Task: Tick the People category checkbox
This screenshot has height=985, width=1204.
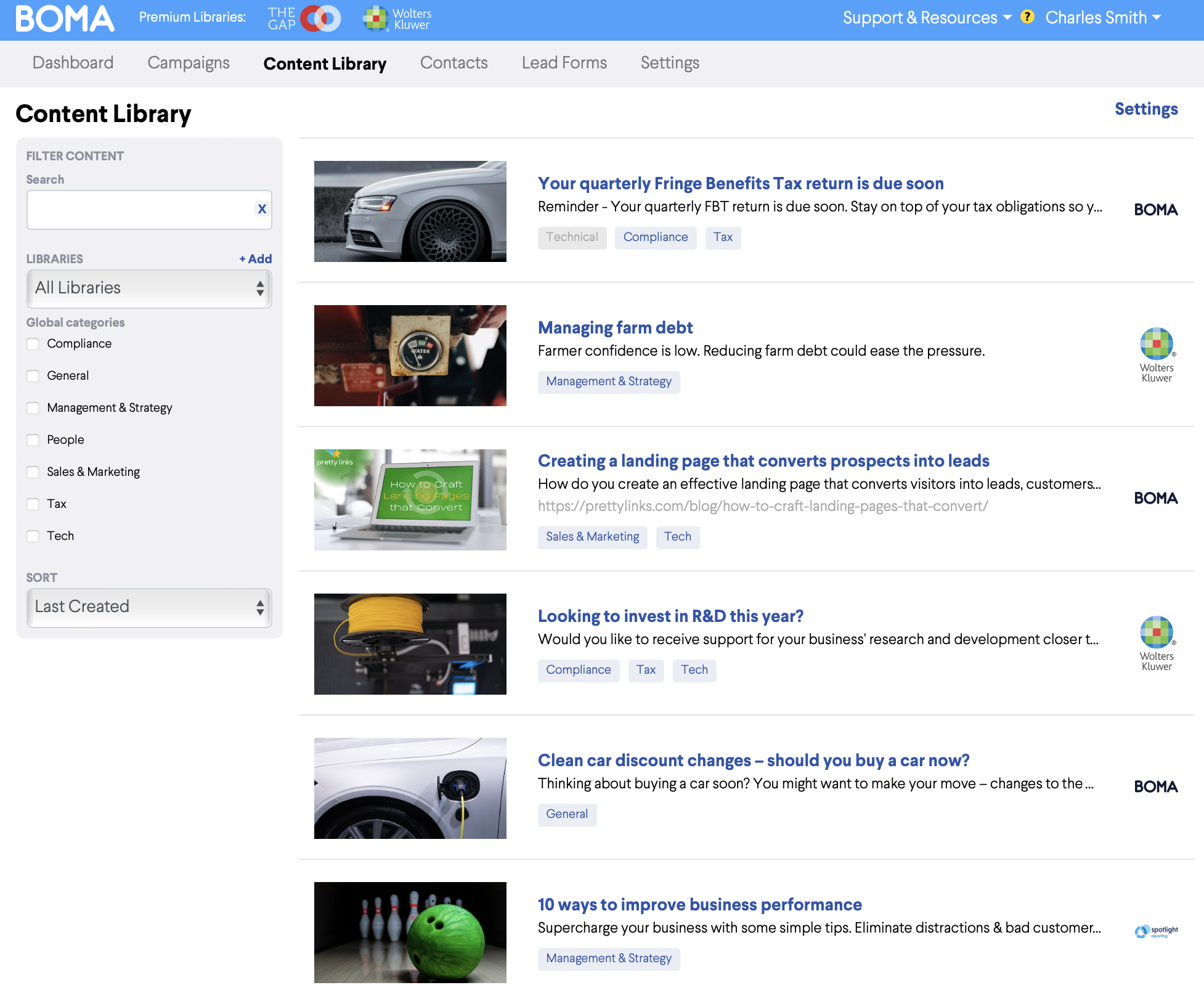Action: pos(33,440)
